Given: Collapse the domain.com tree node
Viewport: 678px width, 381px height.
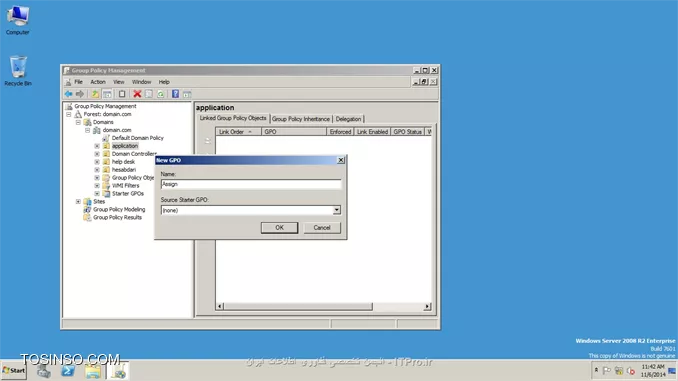Looking at the screenshot, I should tap(88, 130).
